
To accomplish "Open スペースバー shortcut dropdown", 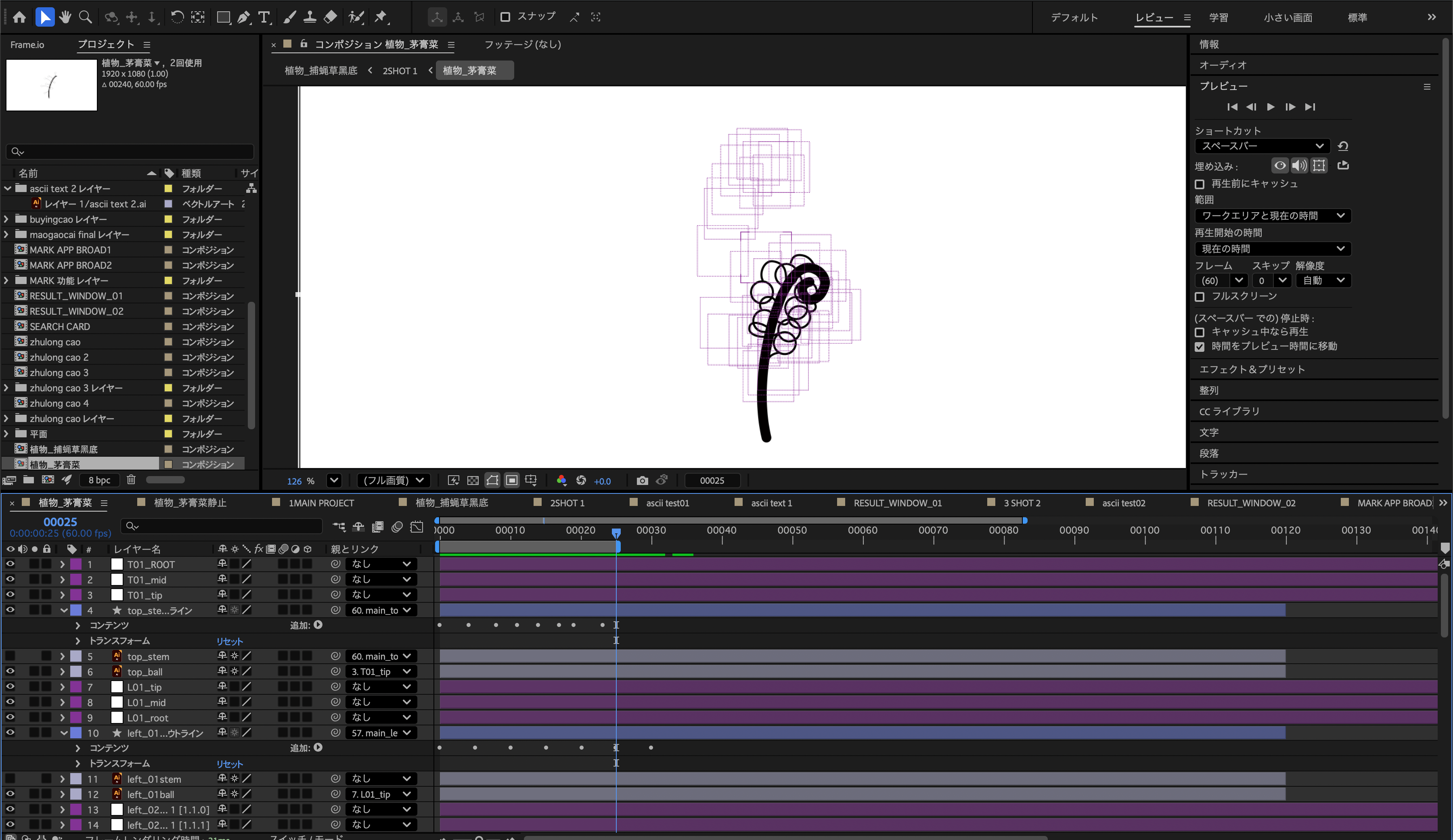I will (1262, 146).
